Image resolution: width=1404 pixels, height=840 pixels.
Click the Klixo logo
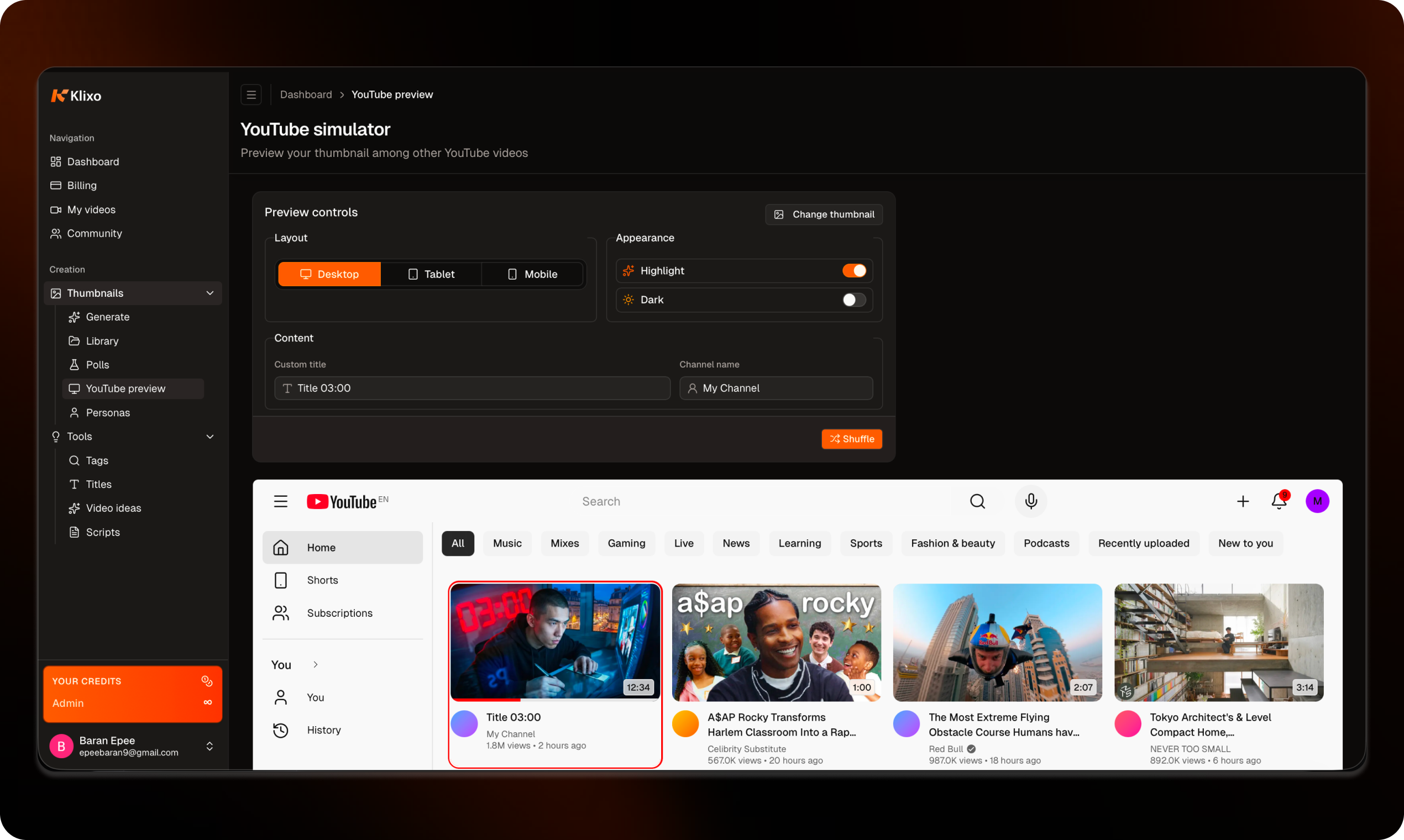click(76, 96)
